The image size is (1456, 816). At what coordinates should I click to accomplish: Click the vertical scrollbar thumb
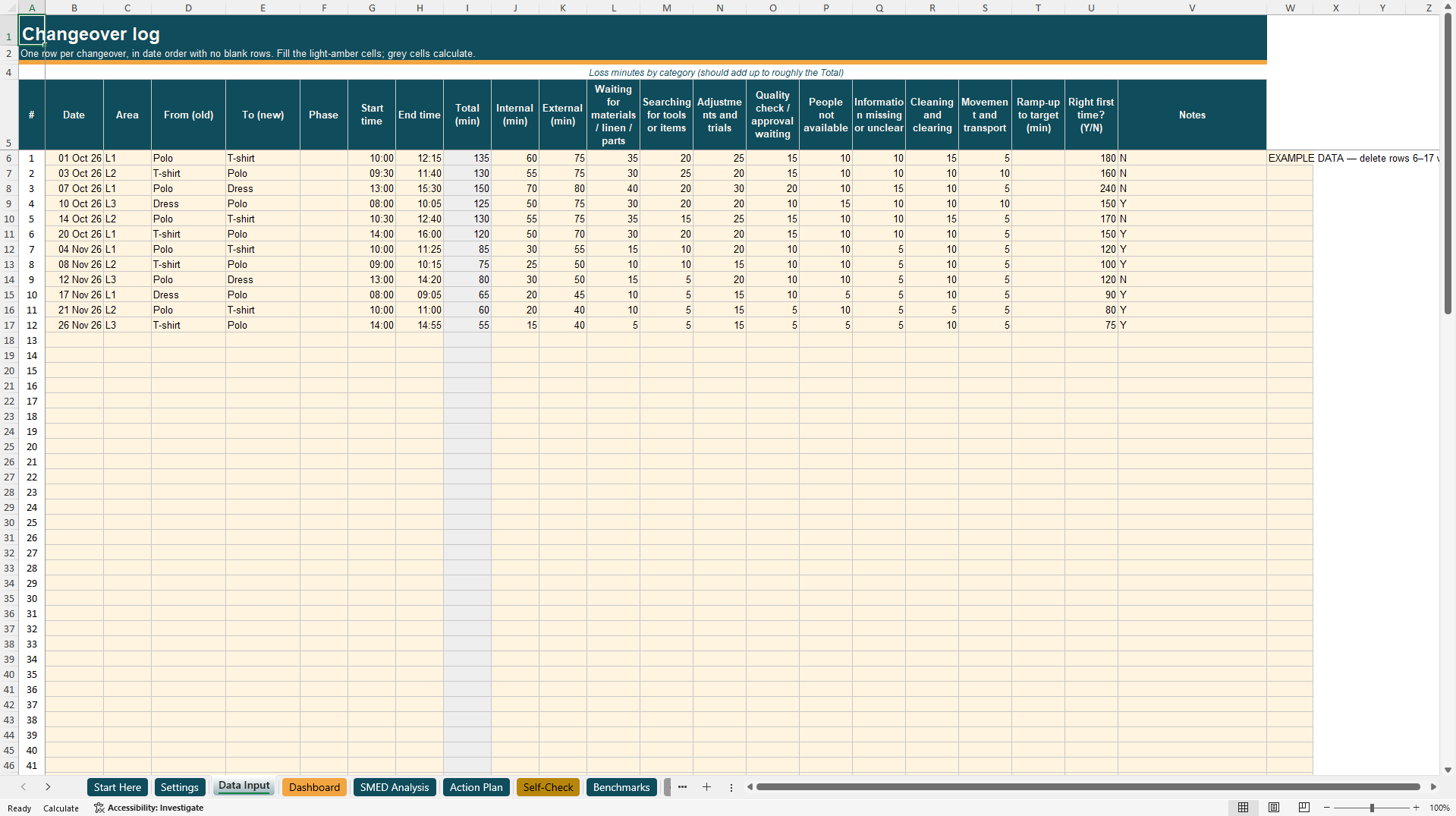(x=1448, y=163)
